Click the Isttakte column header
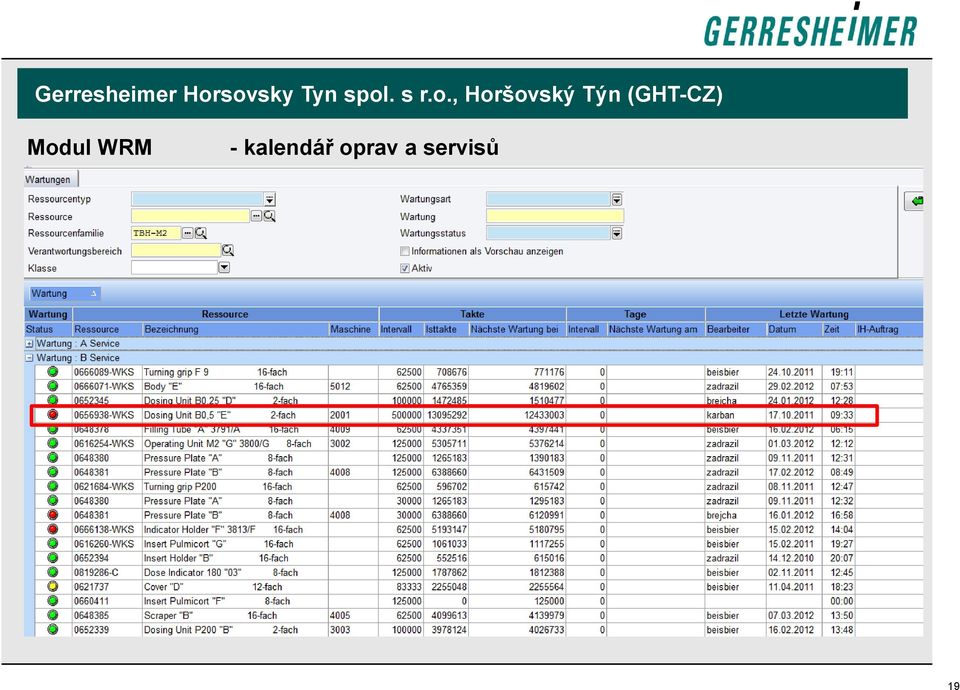The width and height of the screenshot is (960, 690). pyautogui.click(x=446, y=329)
